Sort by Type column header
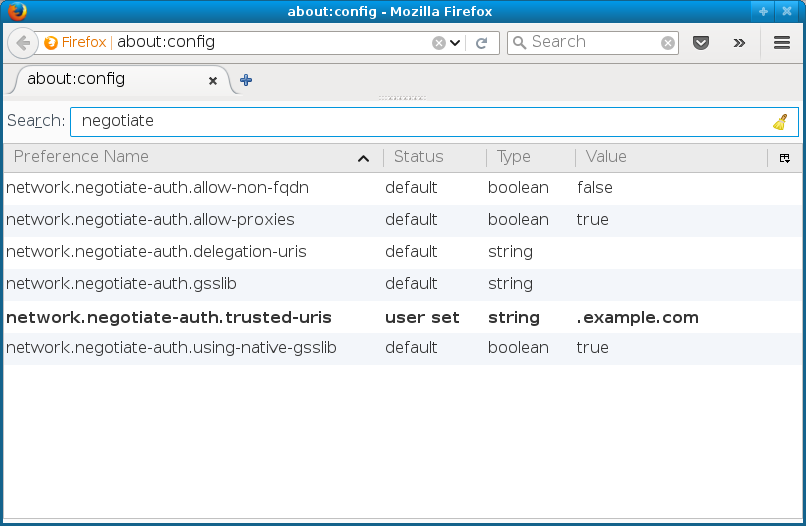 530,157
